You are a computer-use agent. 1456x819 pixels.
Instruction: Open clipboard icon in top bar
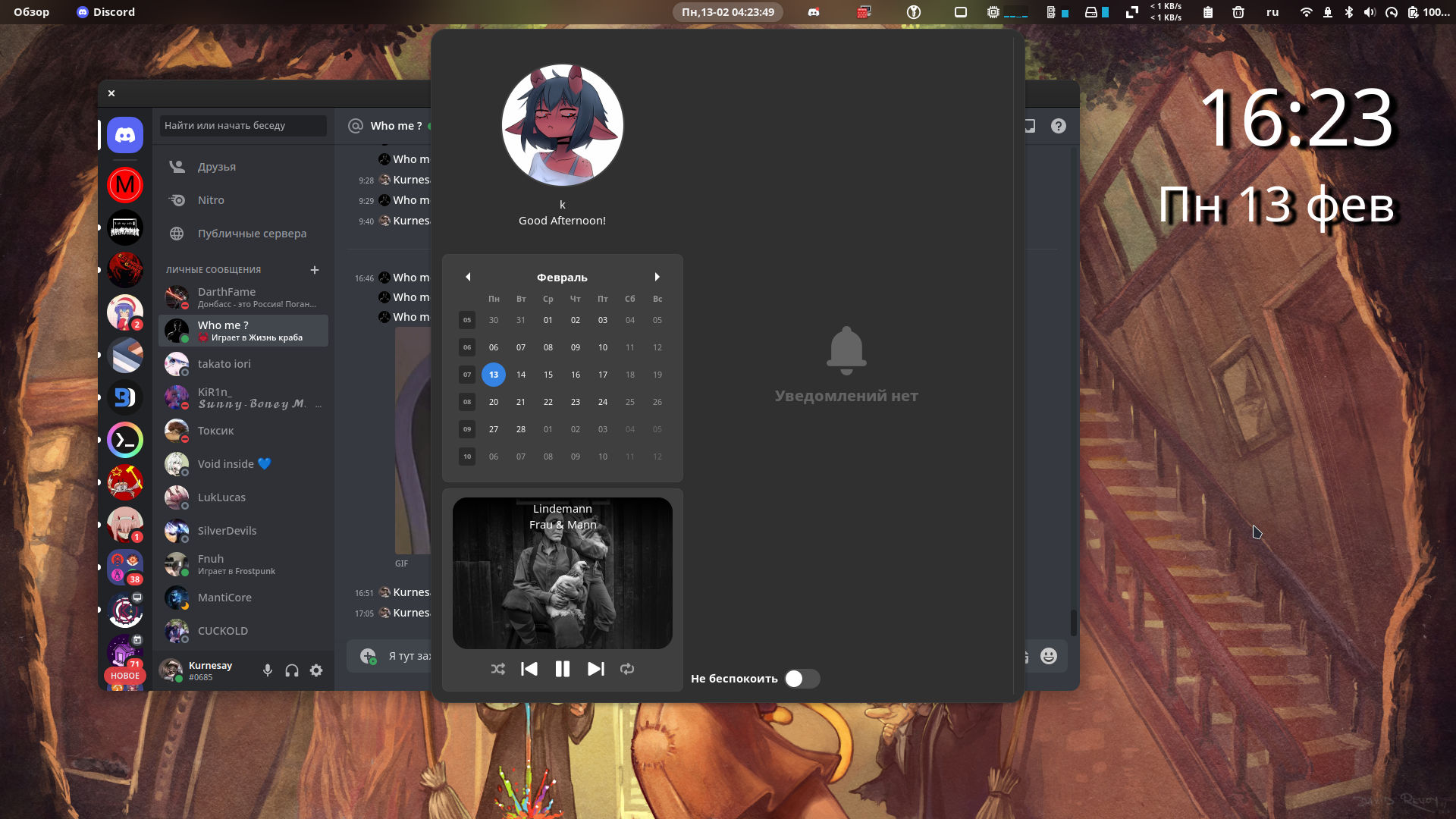(x=1208, y=12)
